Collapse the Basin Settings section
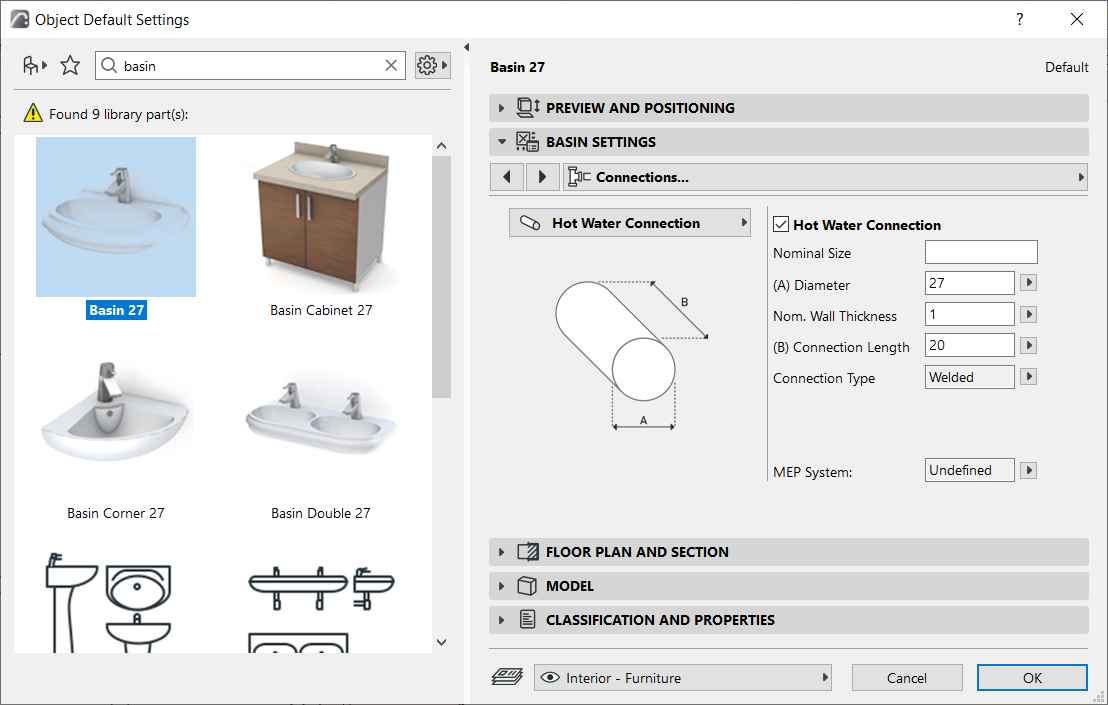Screen dimensions: 1108x705 coord(501,142)
